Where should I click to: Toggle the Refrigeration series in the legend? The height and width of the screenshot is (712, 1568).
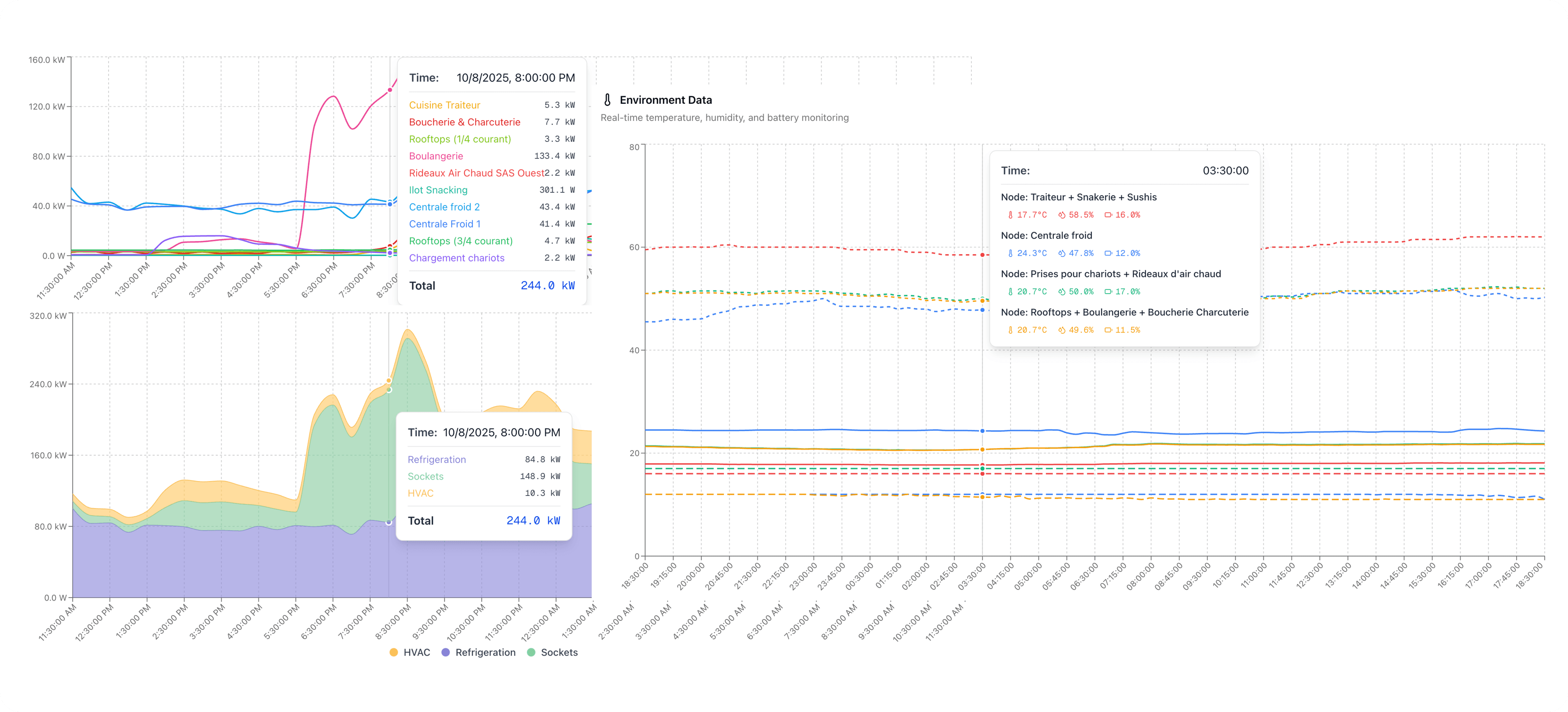[485, 652]
